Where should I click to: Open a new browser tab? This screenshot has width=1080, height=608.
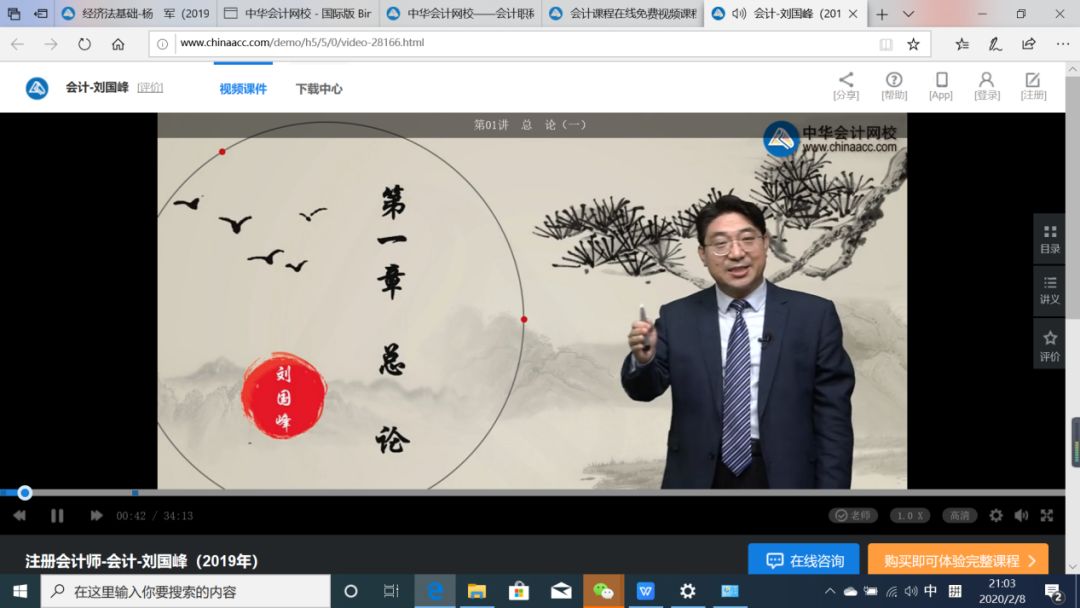point(882,14)
